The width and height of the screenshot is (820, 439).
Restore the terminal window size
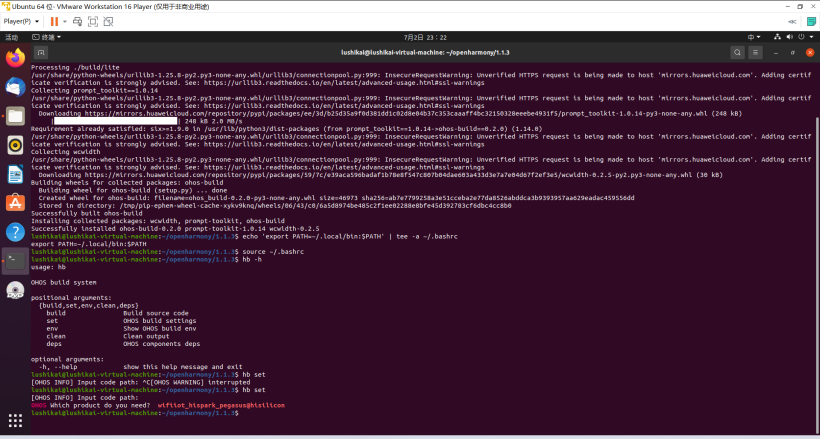click(793, 52)
